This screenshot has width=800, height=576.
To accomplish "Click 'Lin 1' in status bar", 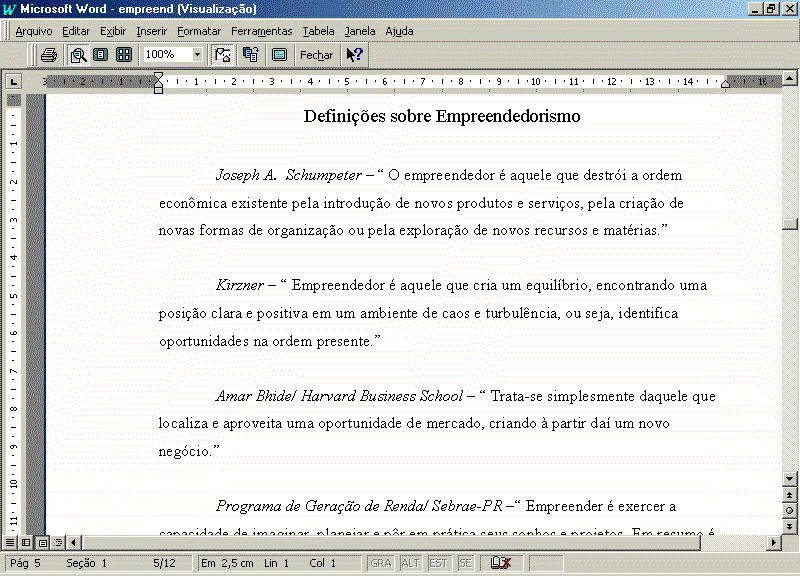I will coord(276,563).
